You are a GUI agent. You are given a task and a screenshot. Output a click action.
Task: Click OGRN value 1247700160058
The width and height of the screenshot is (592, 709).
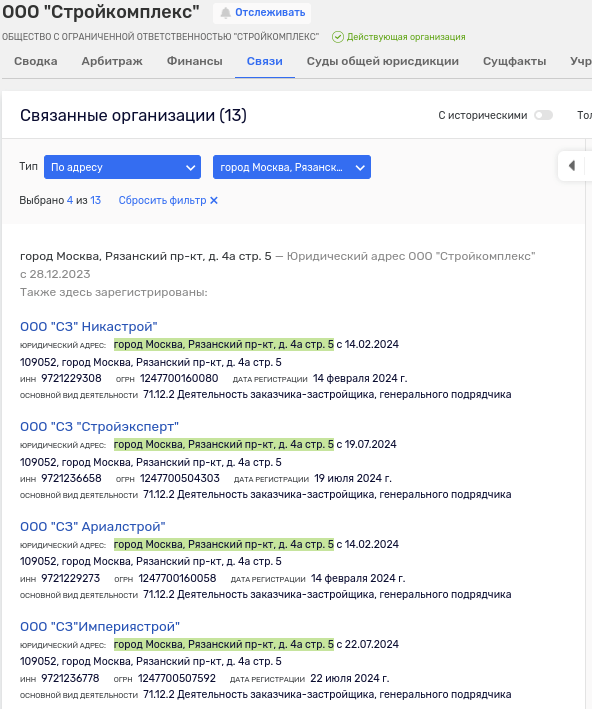[x=177, y=578]
